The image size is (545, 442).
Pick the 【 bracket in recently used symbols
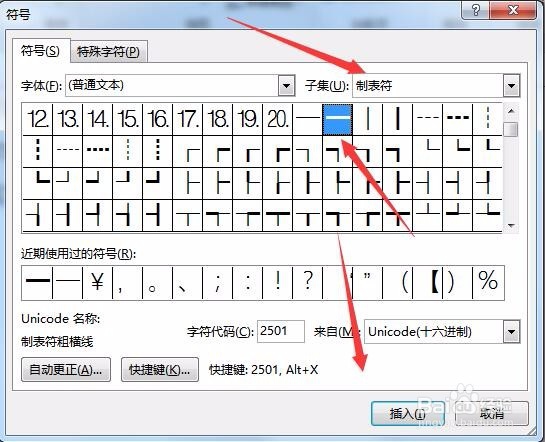point(428,282)
